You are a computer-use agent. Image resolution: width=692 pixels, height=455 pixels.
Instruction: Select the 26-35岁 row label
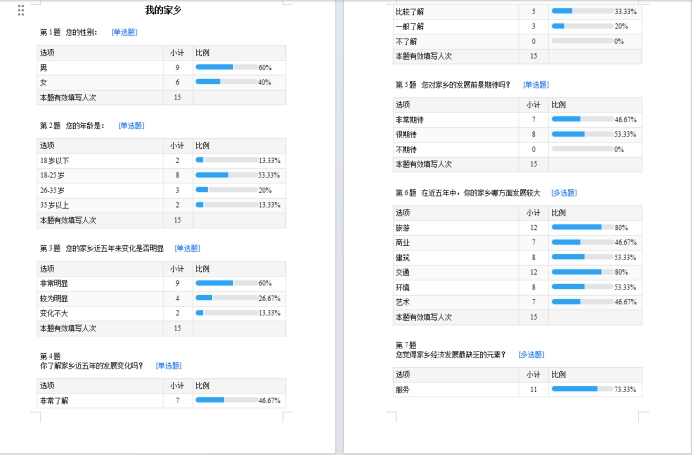pyautogui.click(x=52, y=191)
